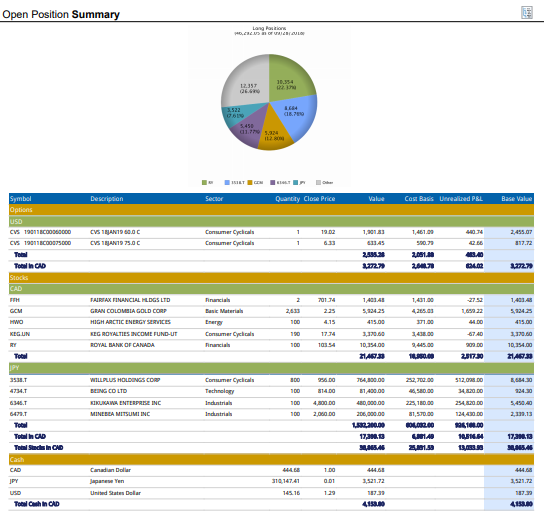Click the 4734.T symbol cell

coord(18,391)
